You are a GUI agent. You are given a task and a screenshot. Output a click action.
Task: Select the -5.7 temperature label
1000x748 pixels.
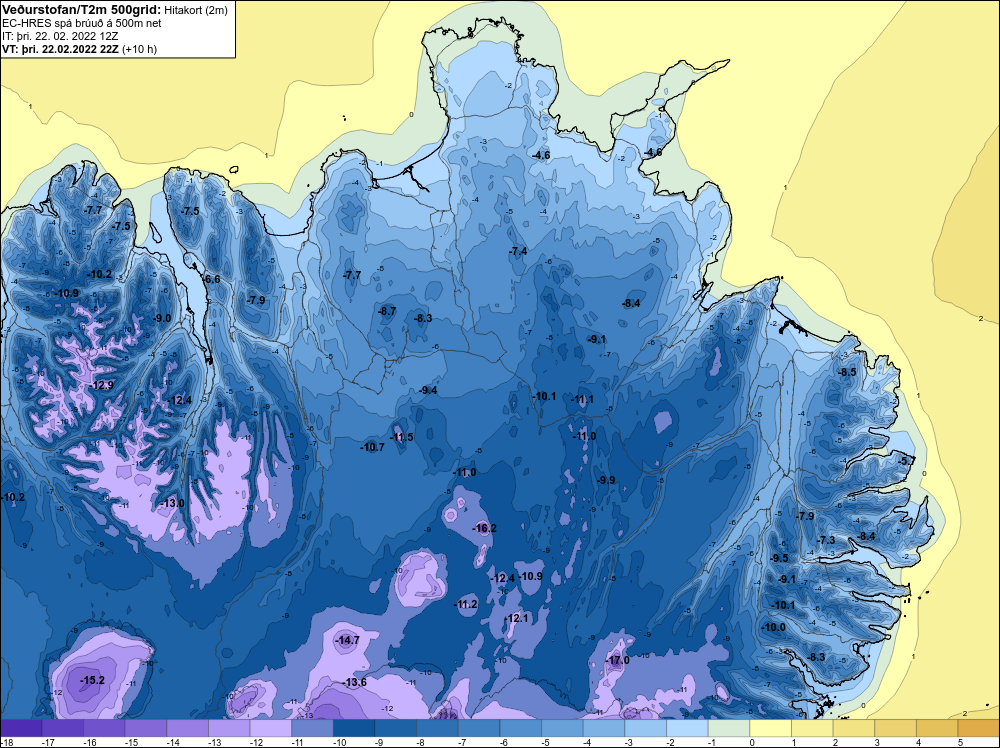click(x=907, y=460)
